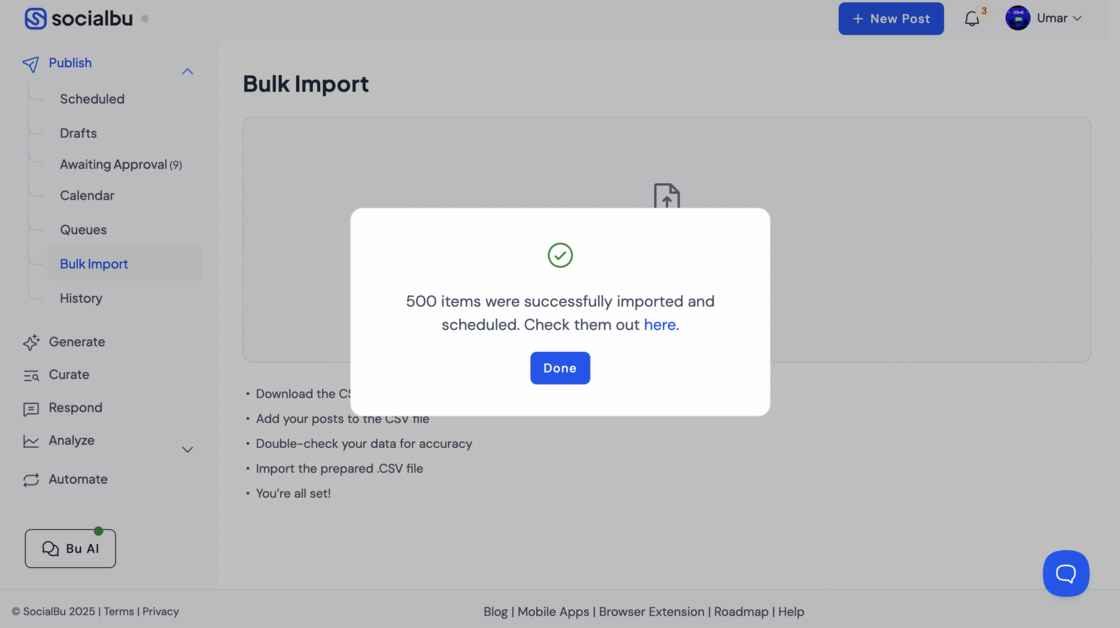Click the Respond message icon

click(x=31, y=409)
